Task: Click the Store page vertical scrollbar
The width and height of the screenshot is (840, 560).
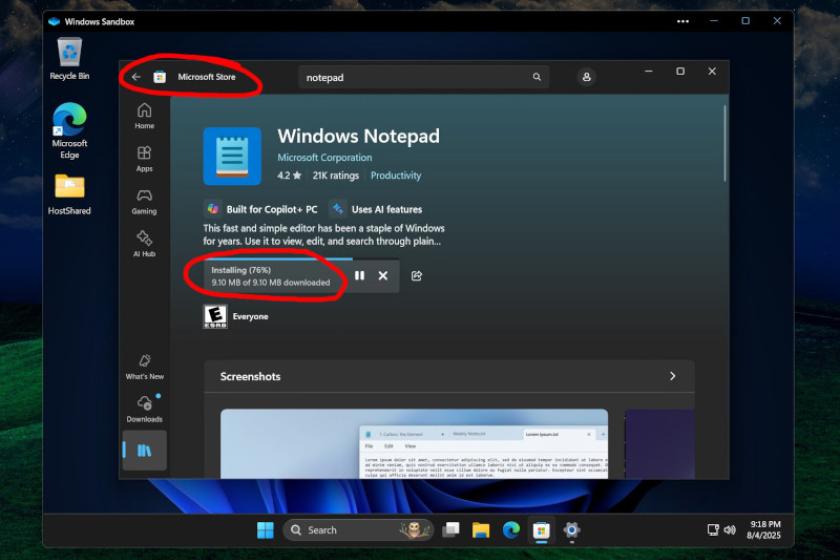Action: click(725, 143)
